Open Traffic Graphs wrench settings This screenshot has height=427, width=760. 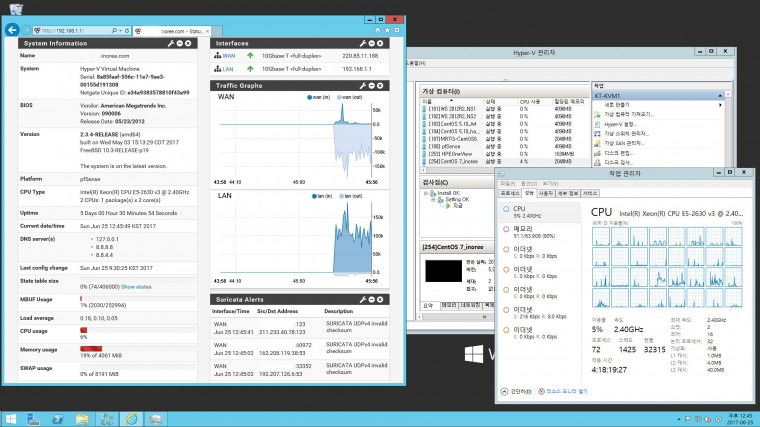pos(363,86)
